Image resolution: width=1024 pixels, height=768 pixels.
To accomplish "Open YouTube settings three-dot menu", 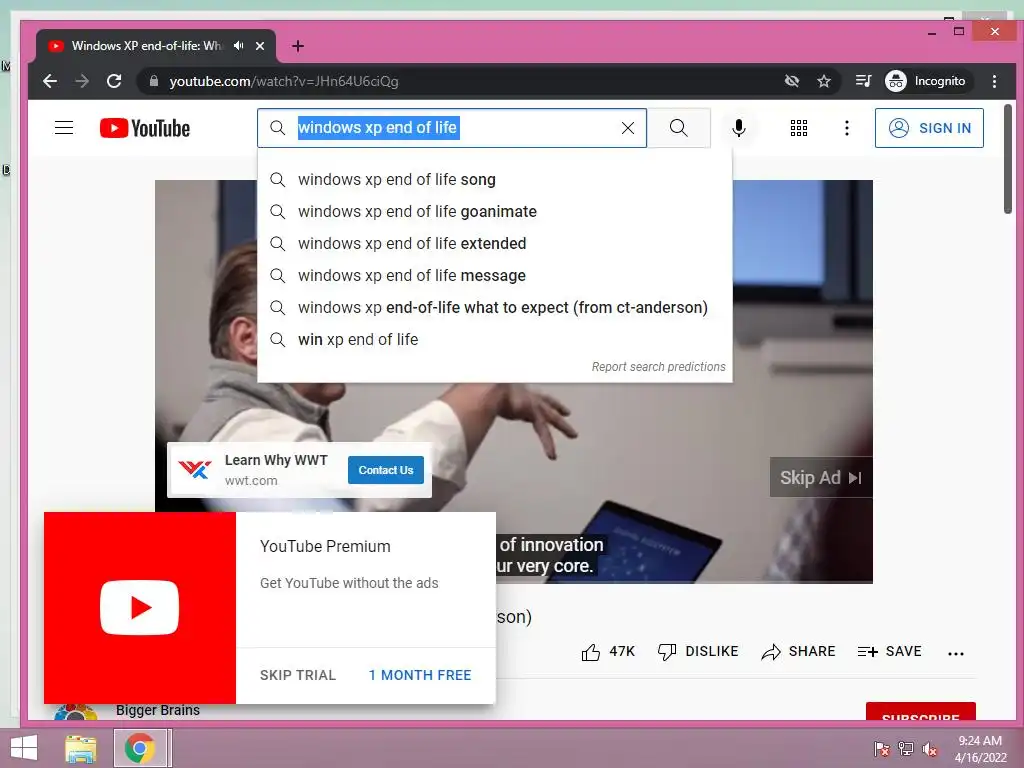I will click(846, 128).
